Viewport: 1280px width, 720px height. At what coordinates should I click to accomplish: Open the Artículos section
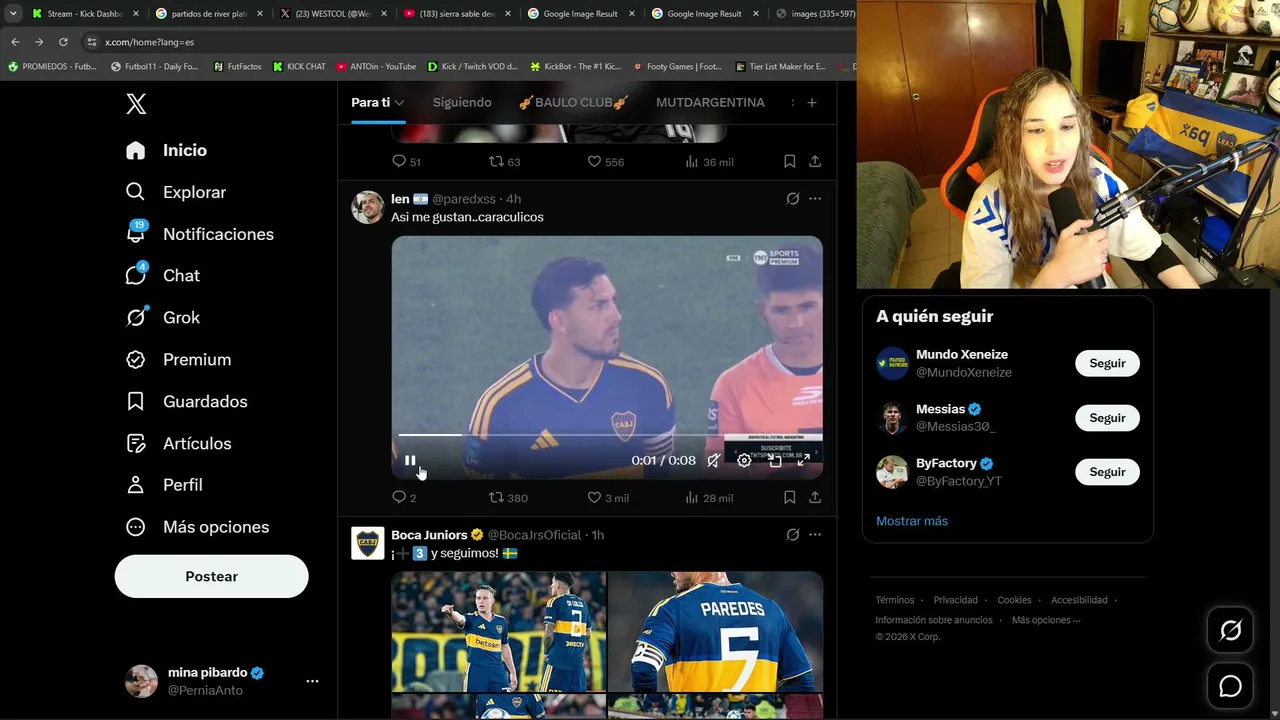[178, 443]
